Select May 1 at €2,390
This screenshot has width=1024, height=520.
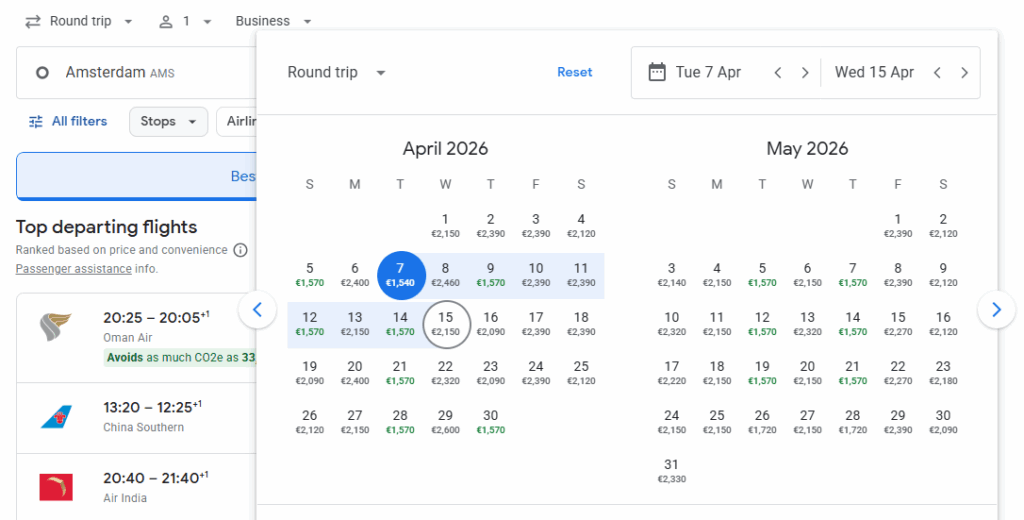pos(898,225)
